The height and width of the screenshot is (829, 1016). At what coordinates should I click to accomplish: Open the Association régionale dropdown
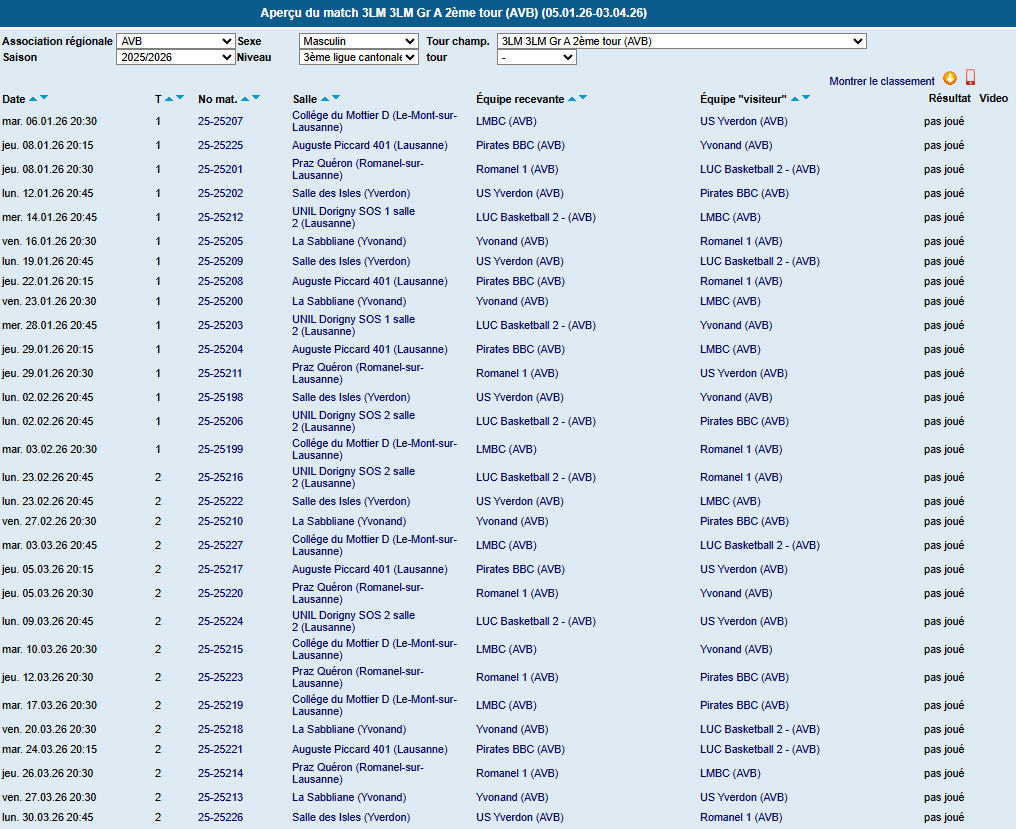[x=176, y=41]
